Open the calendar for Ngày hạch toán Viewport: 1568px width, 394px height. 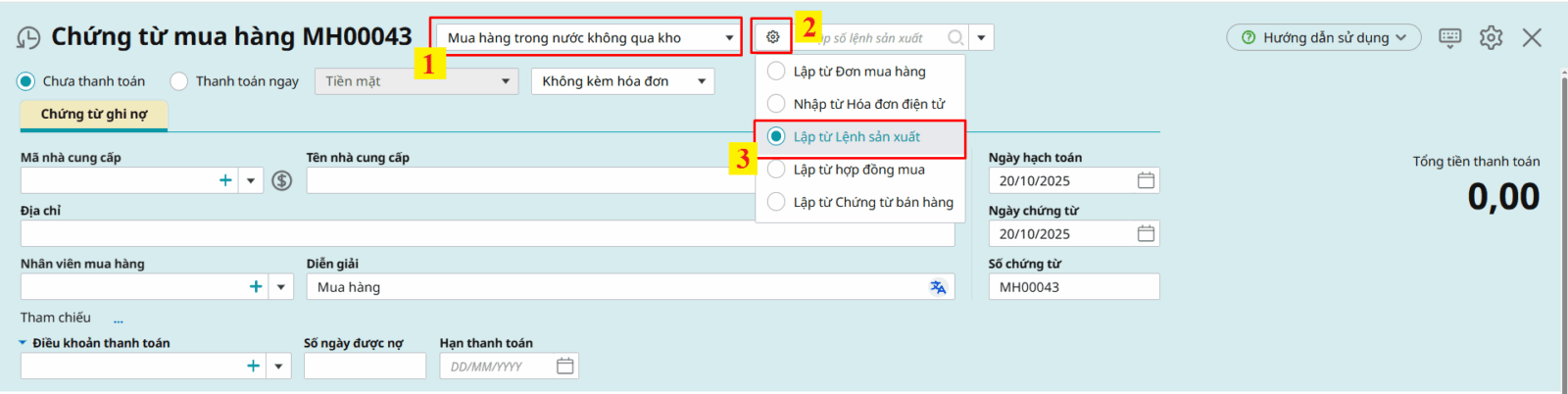click(x=1146, y=180)
